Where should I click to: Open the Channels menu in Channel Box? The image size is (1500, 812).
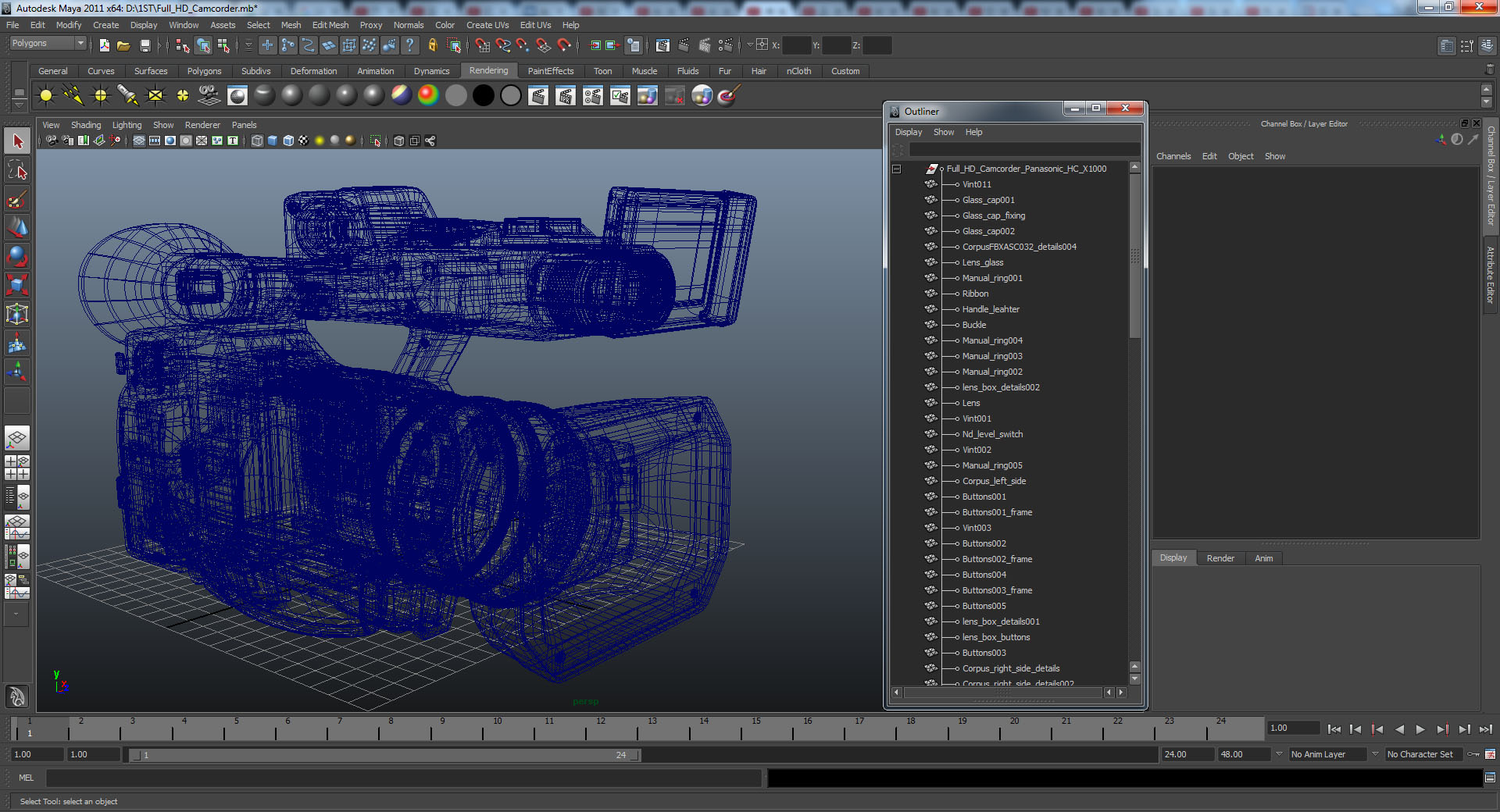point(1173,156)
